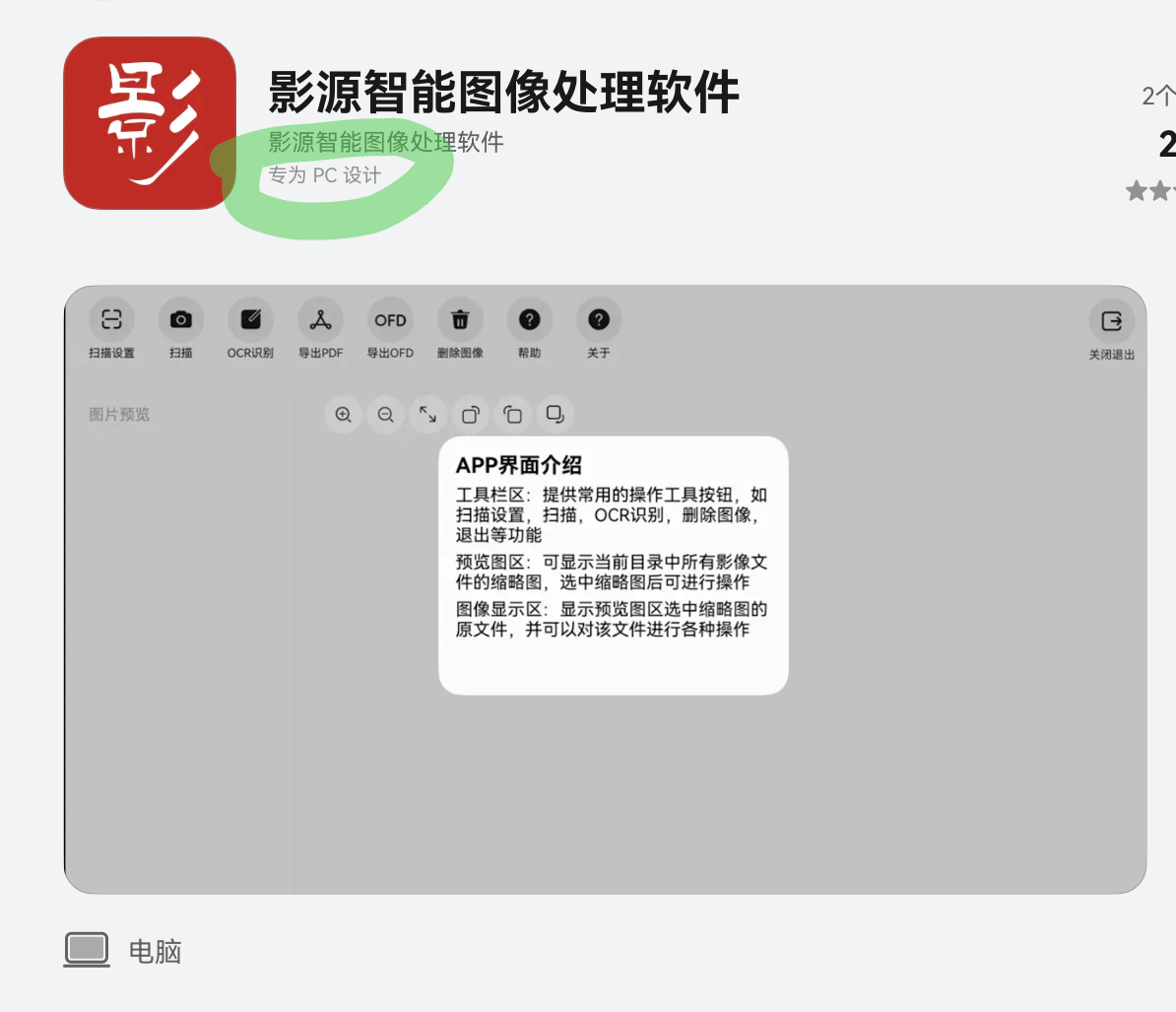1176x1012 pixels.
Task: Select the 扫描设置 scan settings icon
Action: (111, 319)
